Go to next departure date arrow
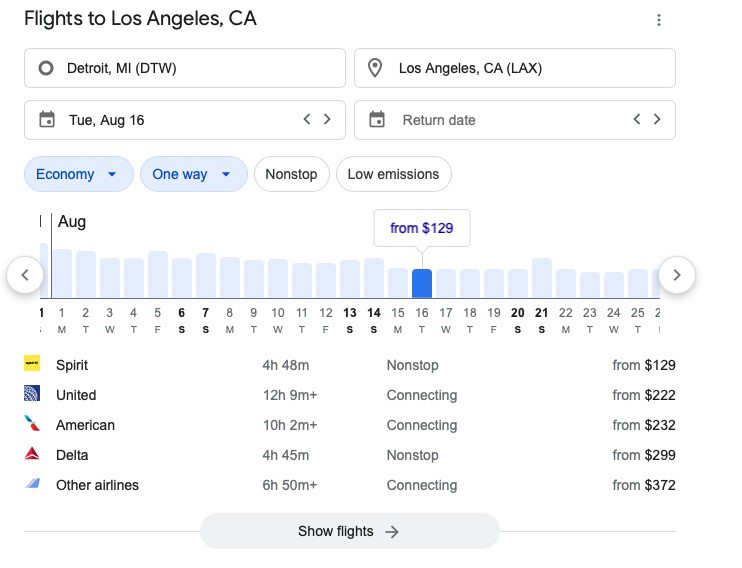The height and width of the screenshot is (568, 742). (327, 120)
